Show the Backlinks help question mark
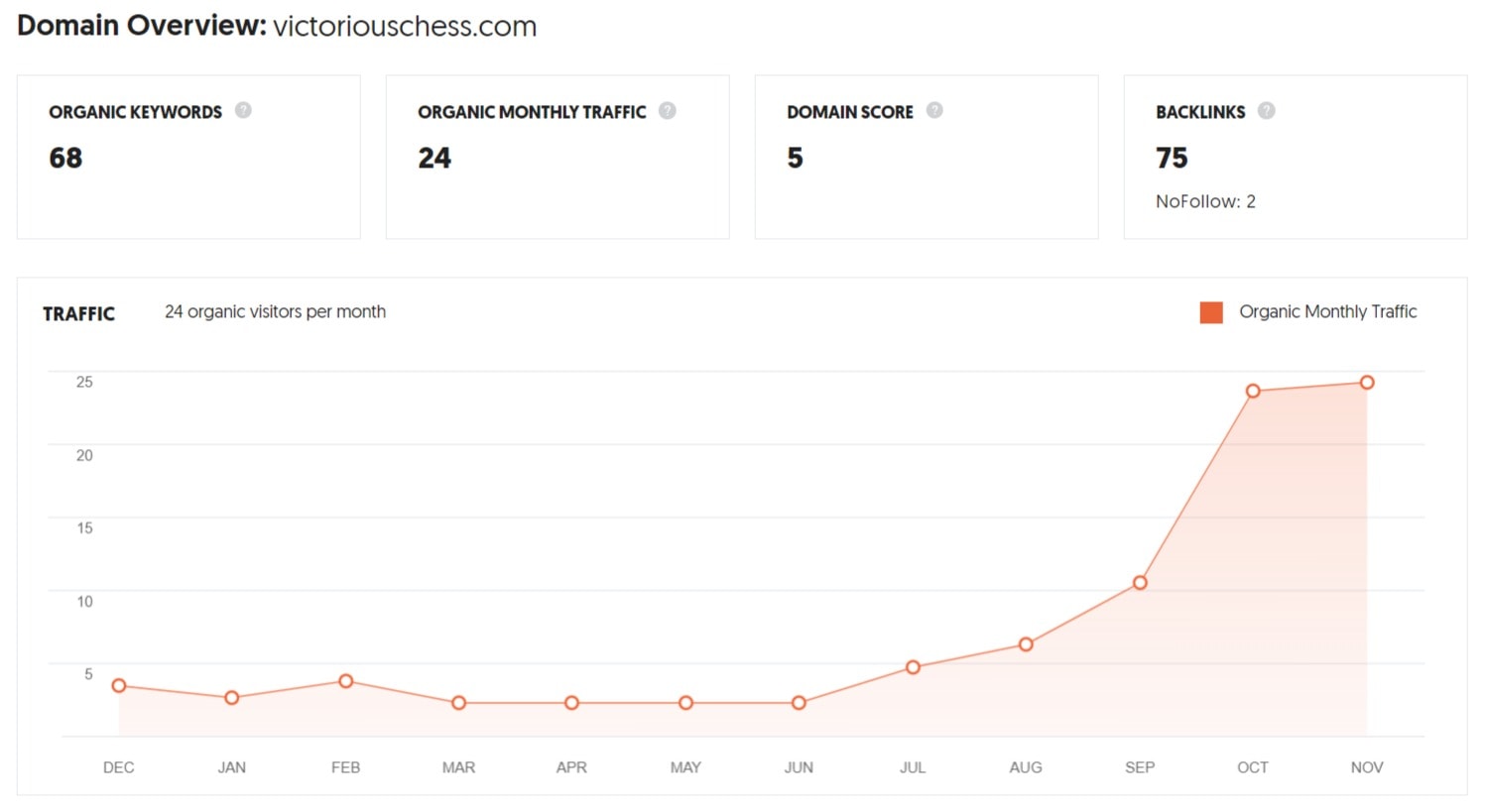Image resolution: width=1485 pixels, height=812 pixels. [x=1266, y=110]
